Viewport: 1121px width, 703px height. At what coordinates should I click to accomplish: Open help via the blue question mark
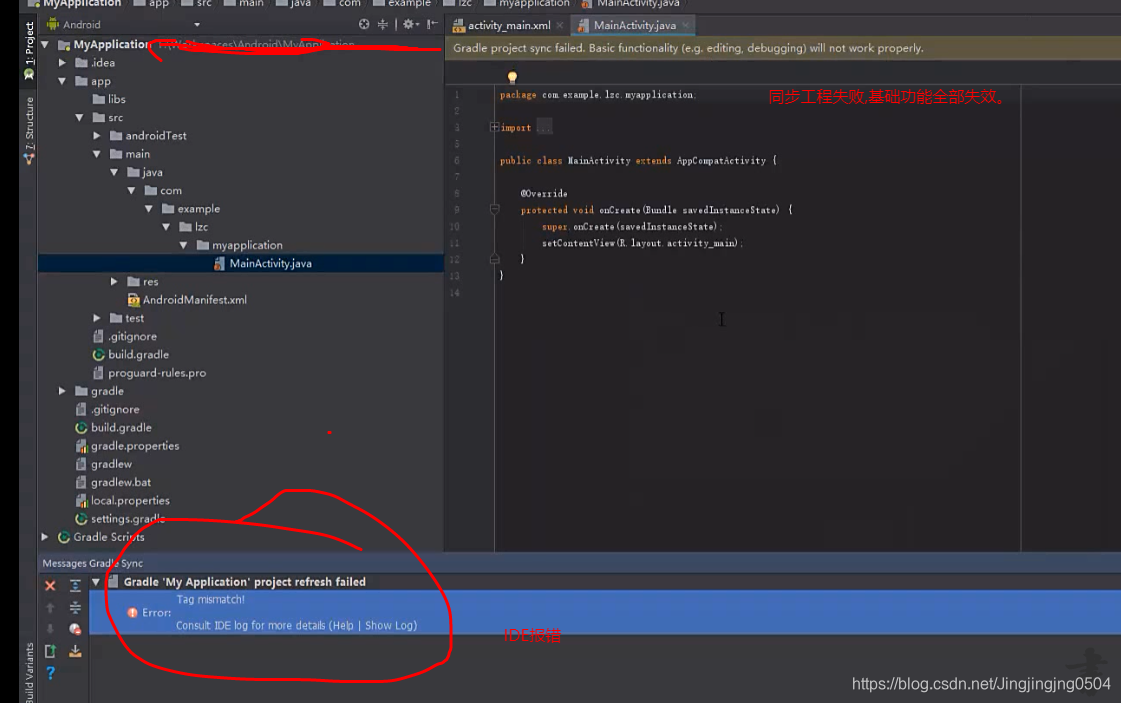(50, 673)
